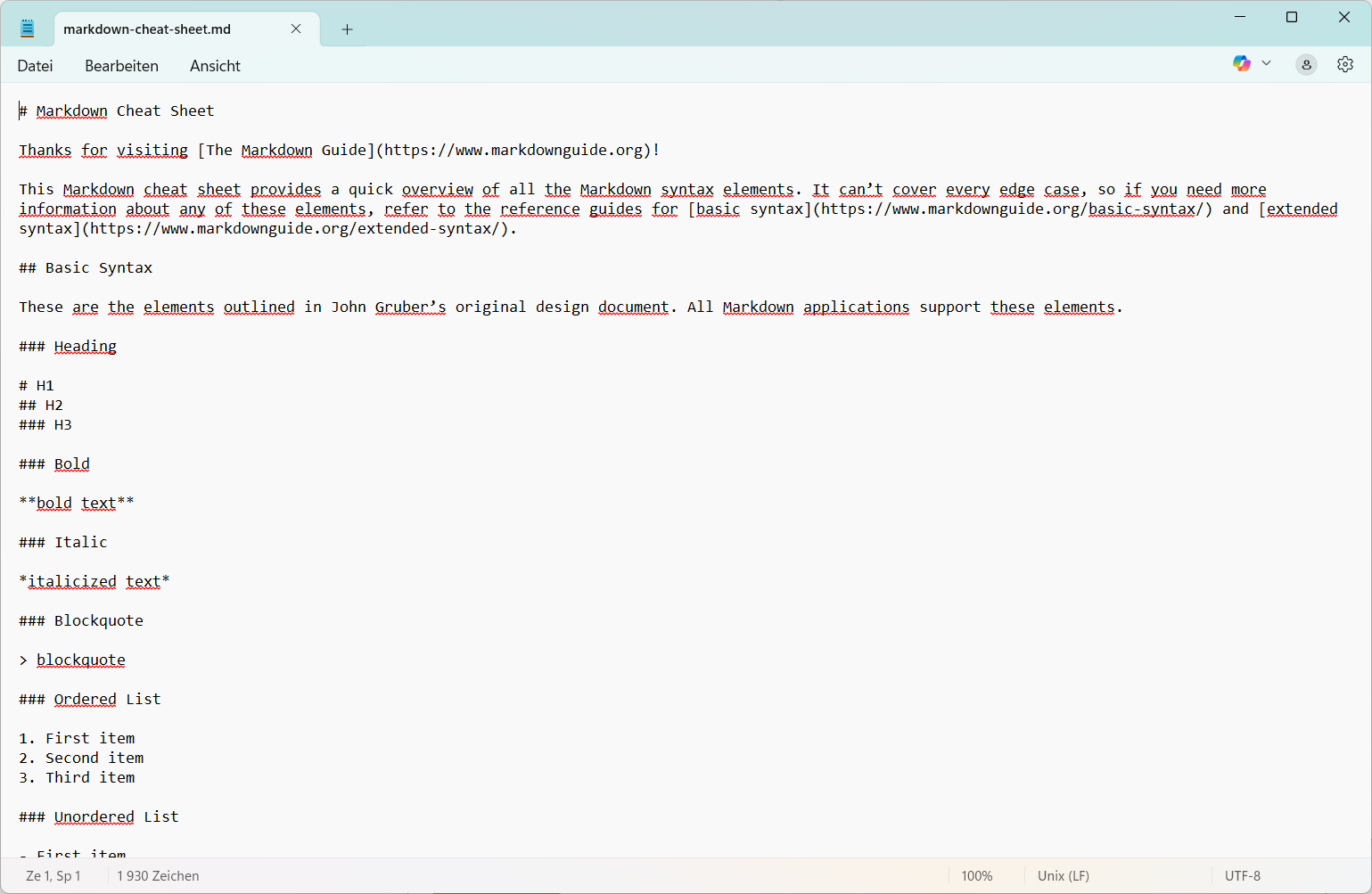Open a new tab with the plus button

tap(348, 29)
